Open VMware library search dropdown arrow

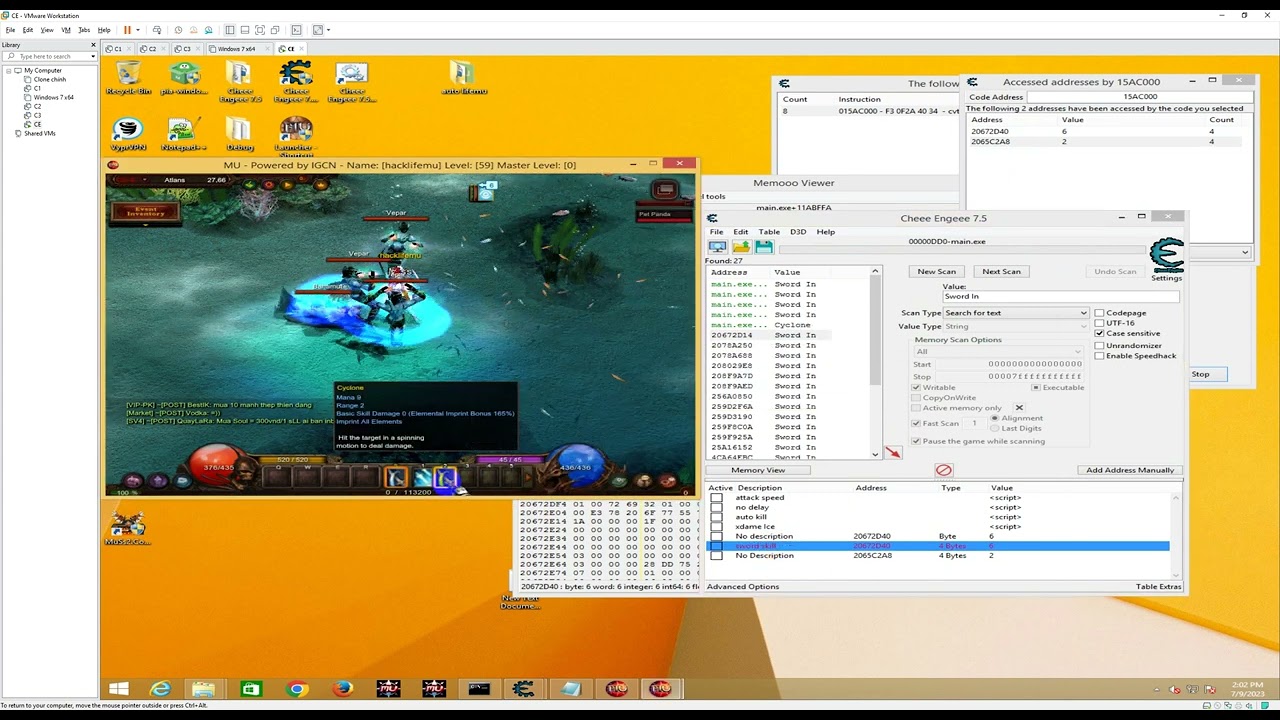93,56
